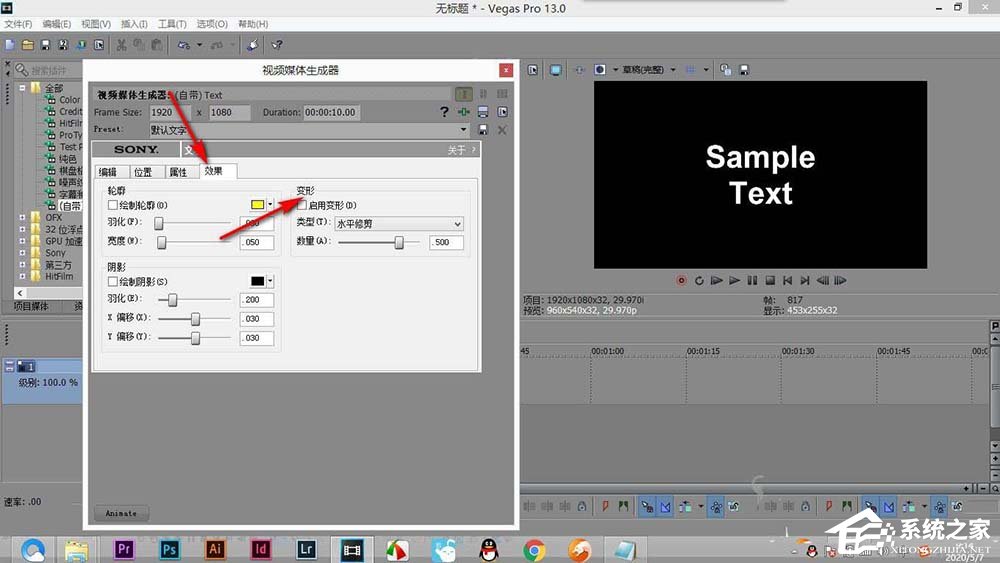
Task: Click the 关于 about link
Action: click(x=456, y=150)
